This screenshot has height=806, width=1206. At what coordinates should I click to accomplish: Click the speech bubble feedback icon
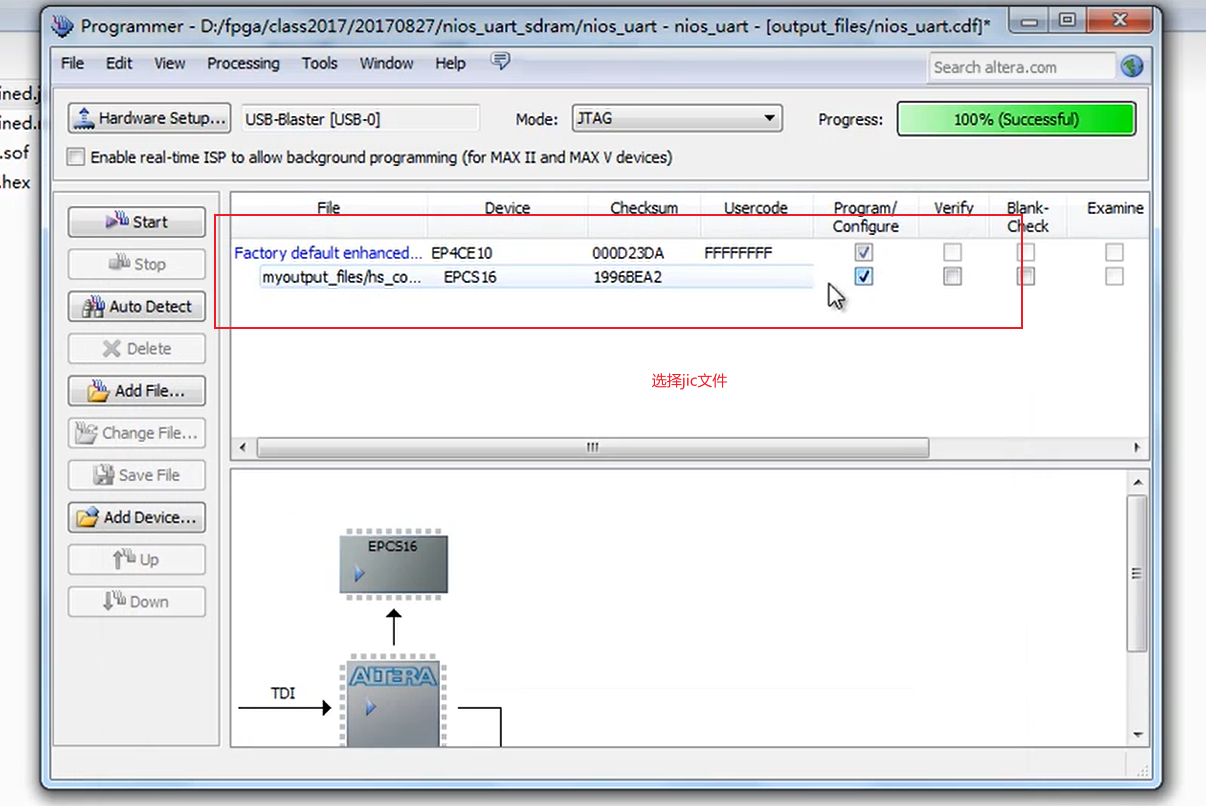501,62
